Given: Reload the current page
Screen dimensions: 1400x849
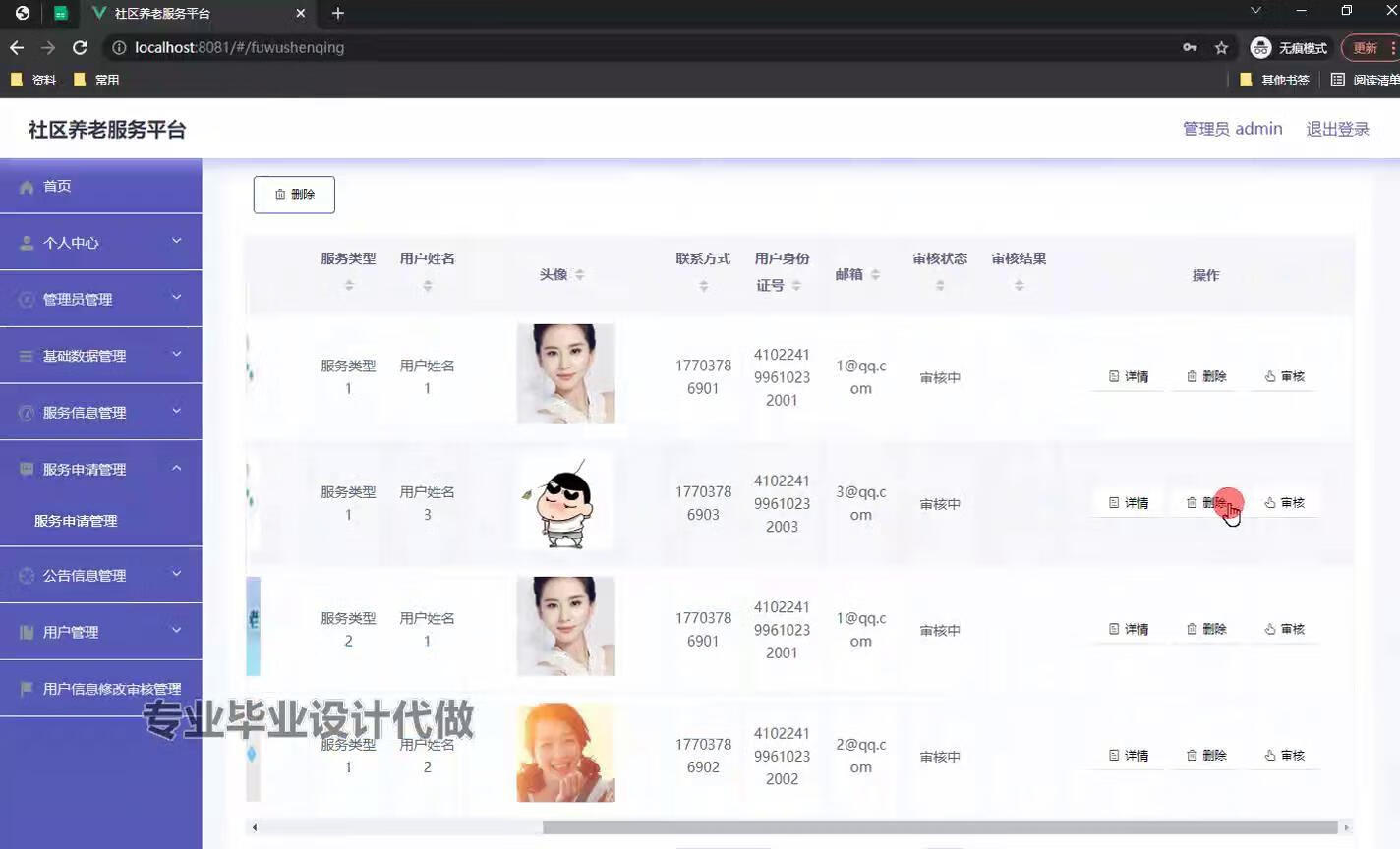Looking at the screenshot, I should coord(80,47).
